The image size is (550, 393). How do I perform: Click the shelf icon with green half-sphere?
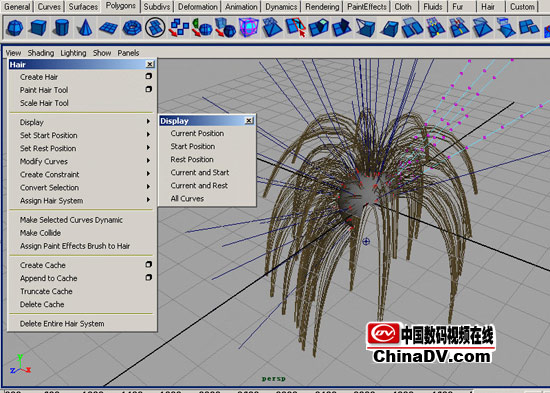(202, 28)
